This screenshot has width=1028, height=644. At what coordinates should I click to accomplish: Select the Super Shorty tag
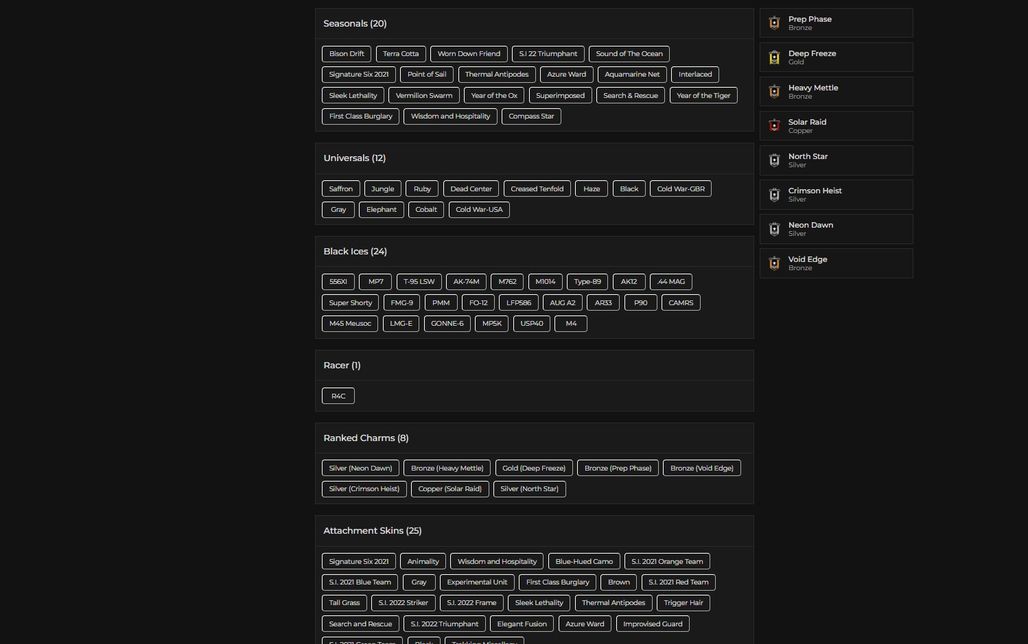coord(350,303)
